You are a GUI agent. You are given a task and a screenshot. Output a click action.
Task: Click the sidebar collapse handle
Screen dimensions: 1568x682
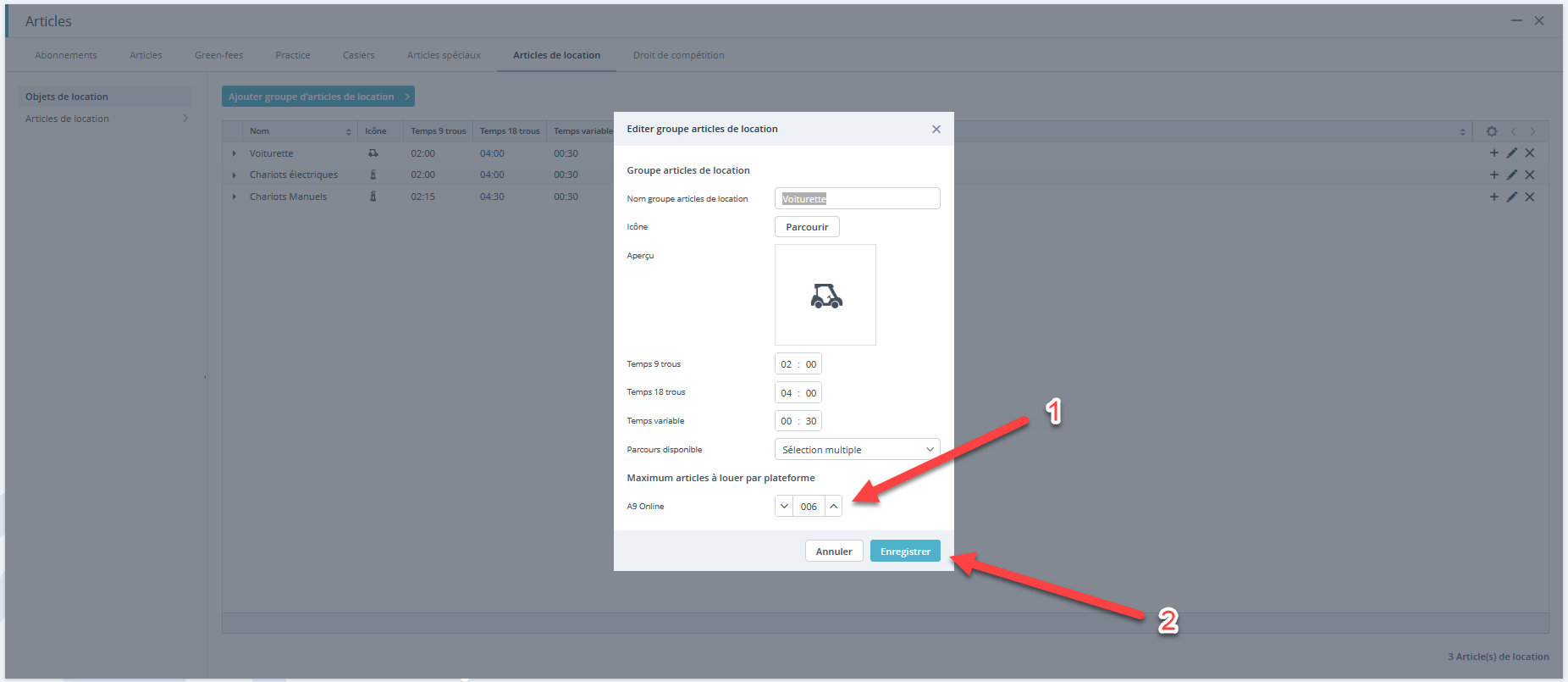pos(206,377)
